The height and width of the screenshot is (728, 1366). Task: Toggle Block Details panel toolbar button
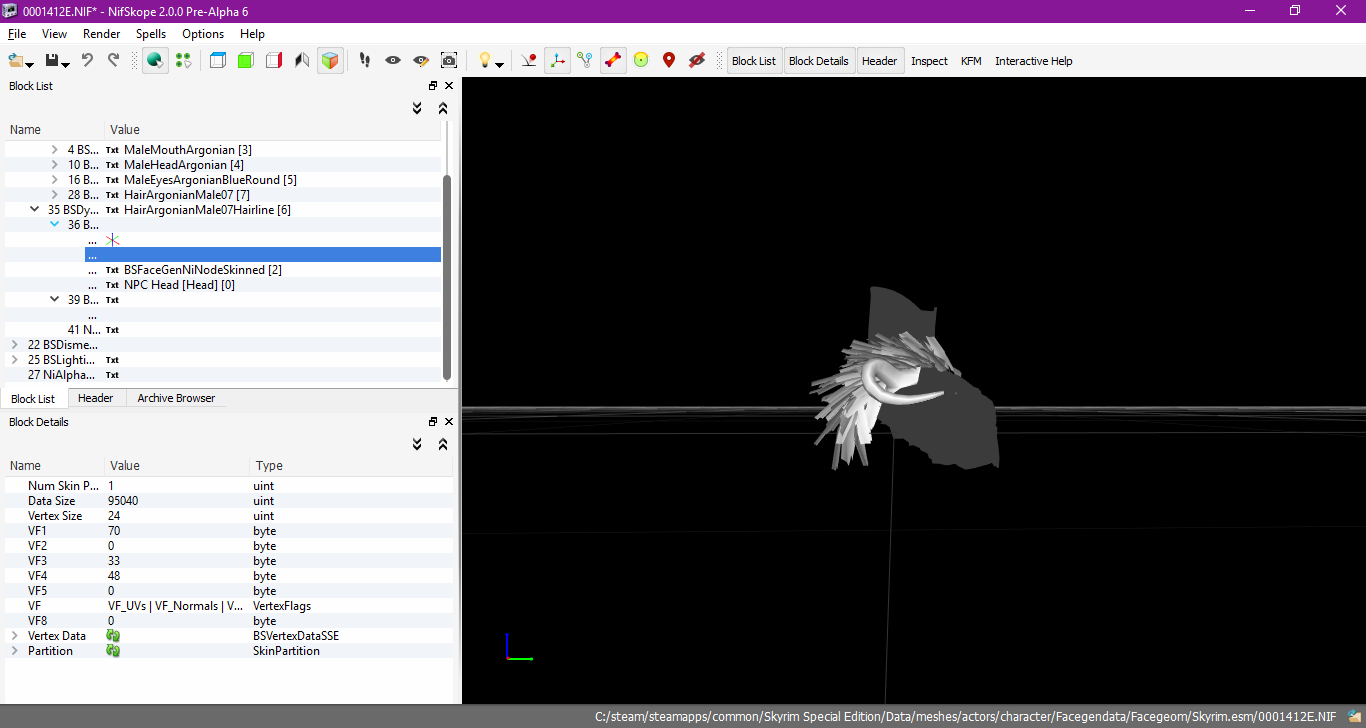pos(819,61)
